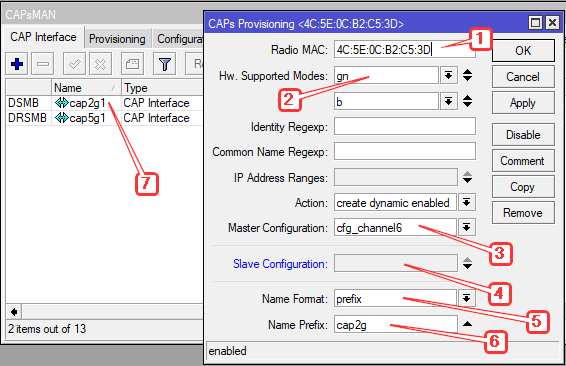
Task: Click the Cancel button
Action: (x=523, y=77)
